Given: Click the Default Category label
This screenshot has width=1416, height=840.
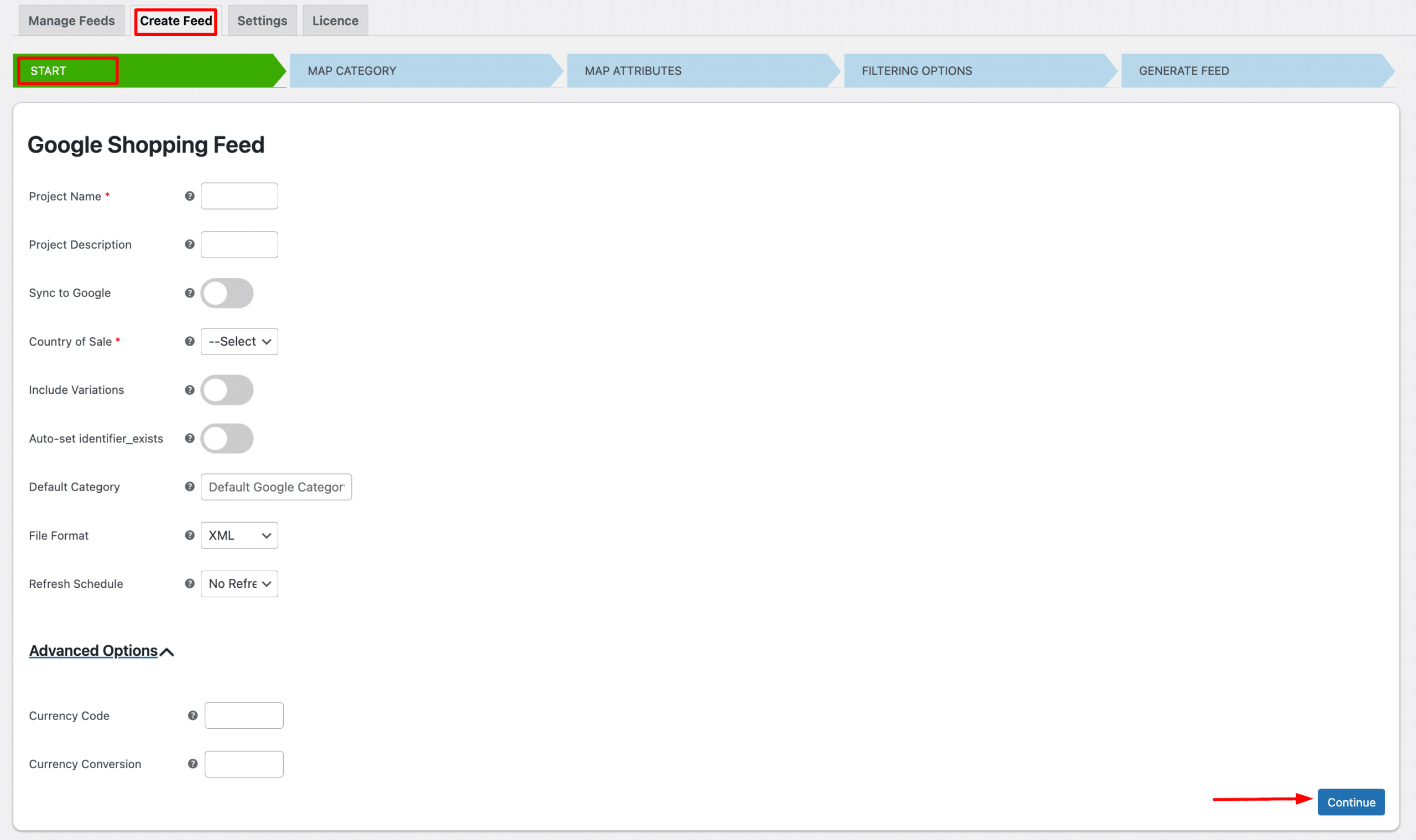Looking at the screenshot, I should [x=74, y=487].
